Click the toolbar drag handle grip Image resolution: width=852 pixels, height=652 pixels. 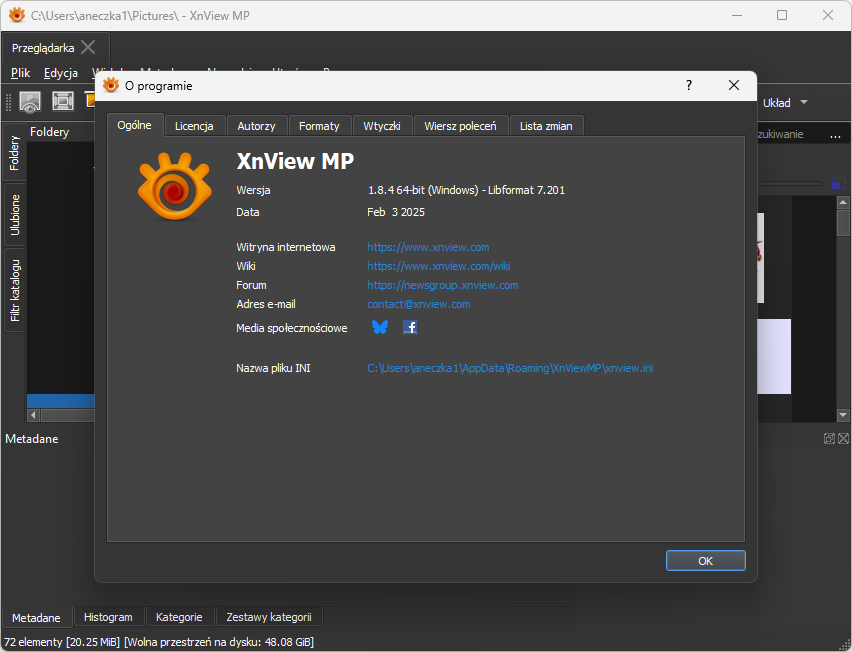8,102
